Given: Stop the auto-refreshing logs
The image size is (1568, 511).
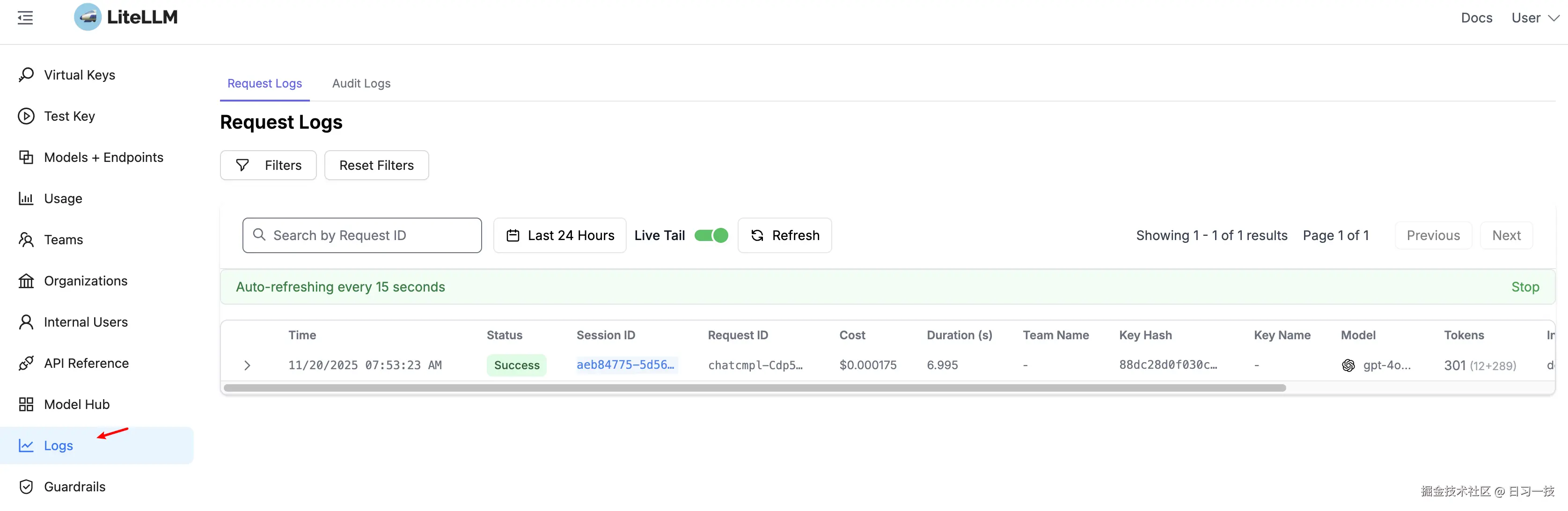Looking at the screenshot, I should (x=1525, y=287).
